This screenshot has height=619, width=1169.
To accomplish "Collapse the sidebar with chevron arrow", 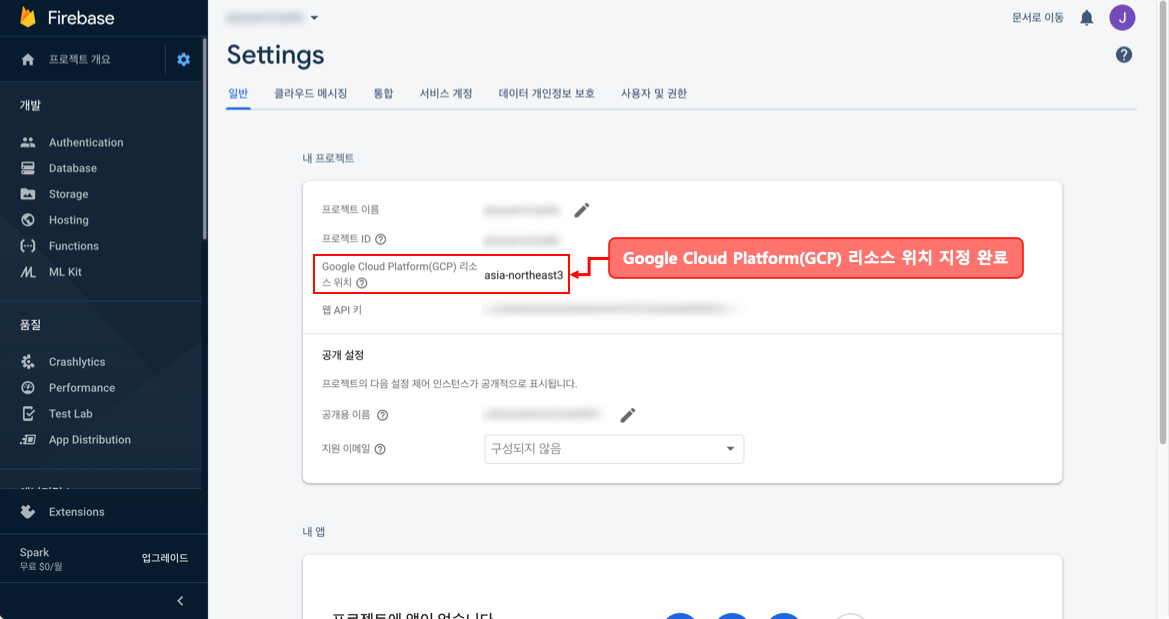I will point(180,601).
